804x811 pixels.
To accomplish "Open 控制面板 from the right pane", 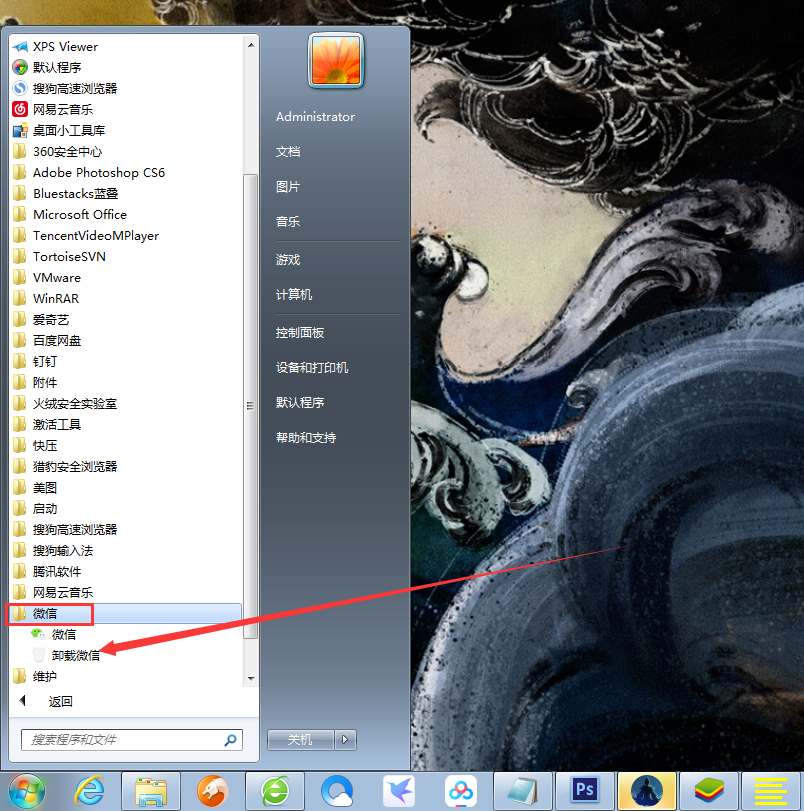I will pos(300,332).
